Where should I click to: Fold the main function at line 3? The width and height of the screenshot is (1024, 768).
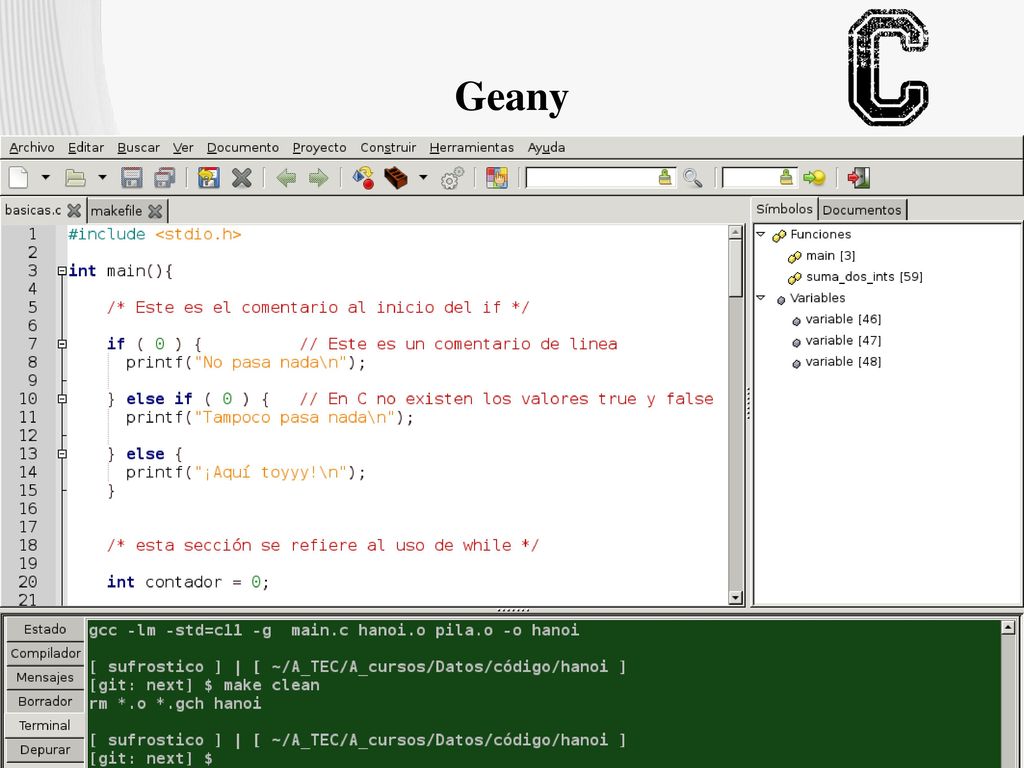click(x=61, y=270)
